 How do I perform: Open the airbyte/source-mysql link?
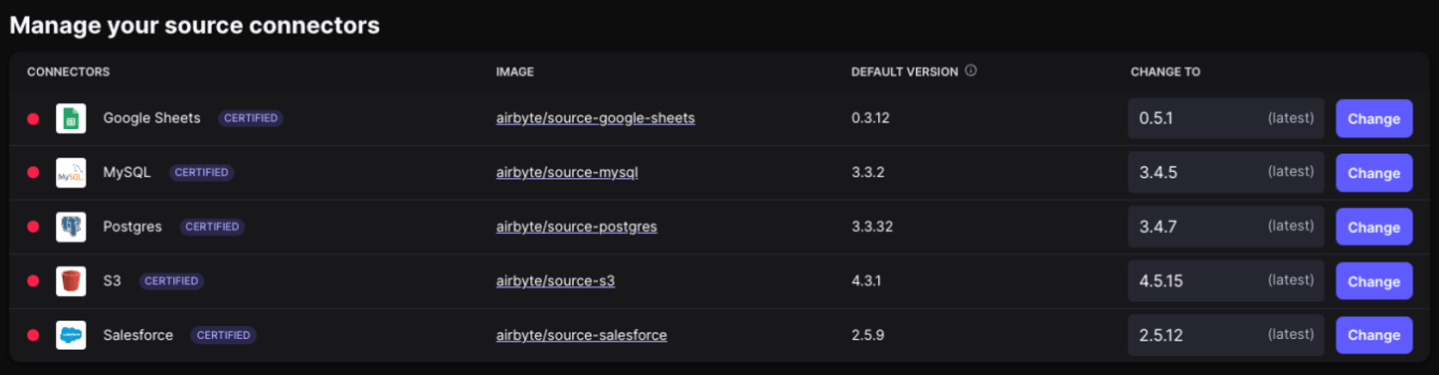pyautogui.click(x=567, y=172)
